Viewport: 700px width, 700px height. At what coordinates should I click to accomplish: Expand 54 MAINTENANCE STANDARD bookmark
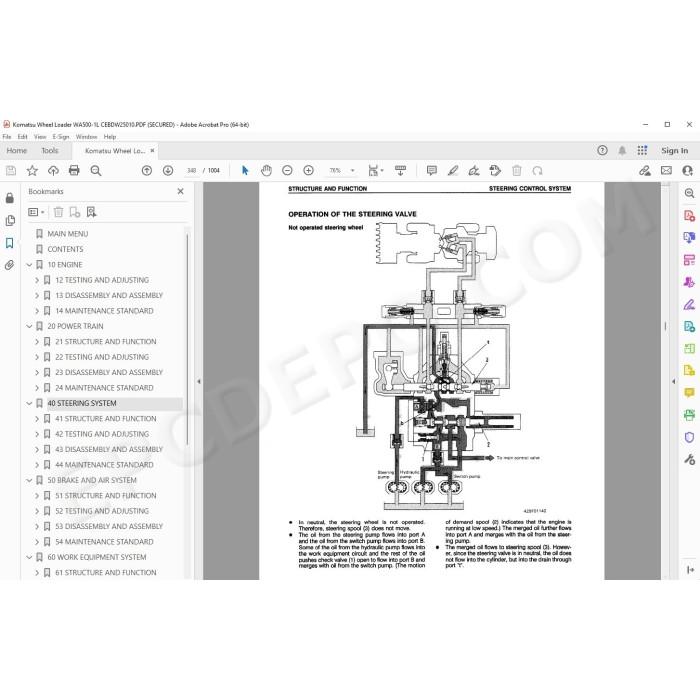click(37, 542)
